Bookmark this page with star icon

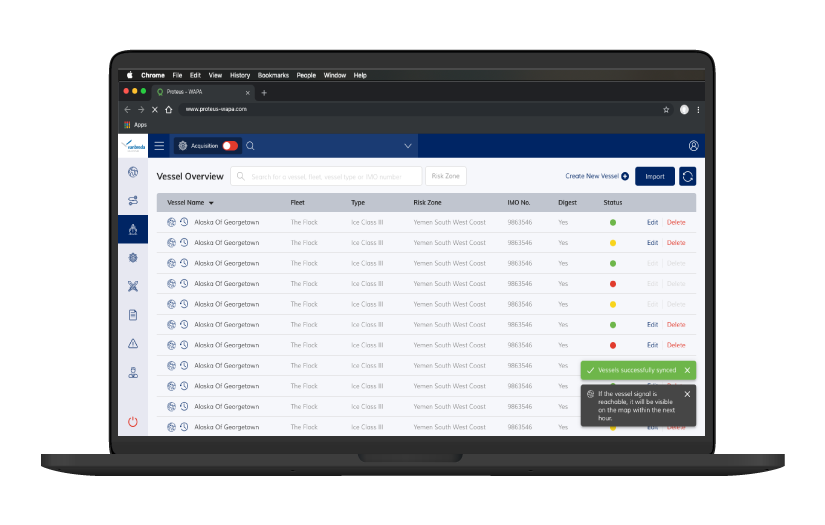[x=666, y=109]
